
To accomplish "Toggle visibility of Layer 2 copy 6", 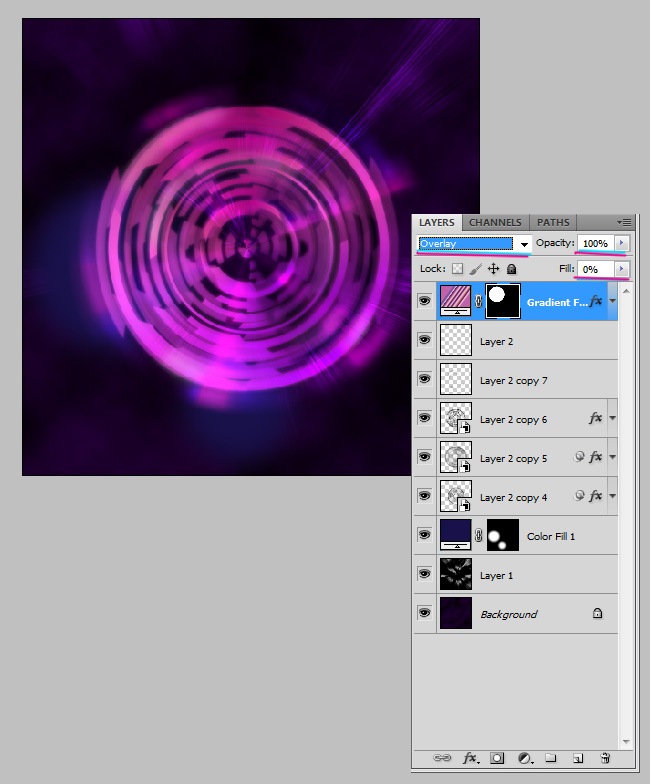I will [x=424, y=418].
